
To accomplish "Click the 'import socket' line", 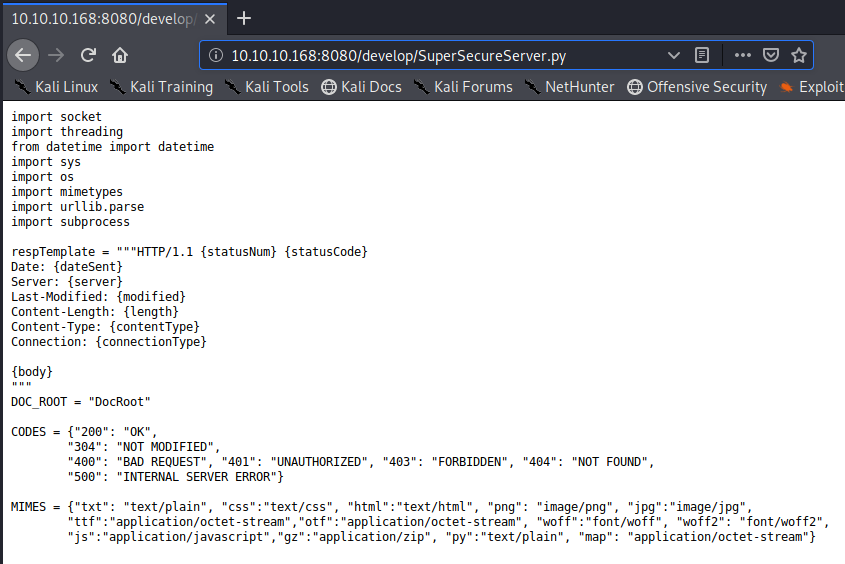I will click(x=57, y=117).
